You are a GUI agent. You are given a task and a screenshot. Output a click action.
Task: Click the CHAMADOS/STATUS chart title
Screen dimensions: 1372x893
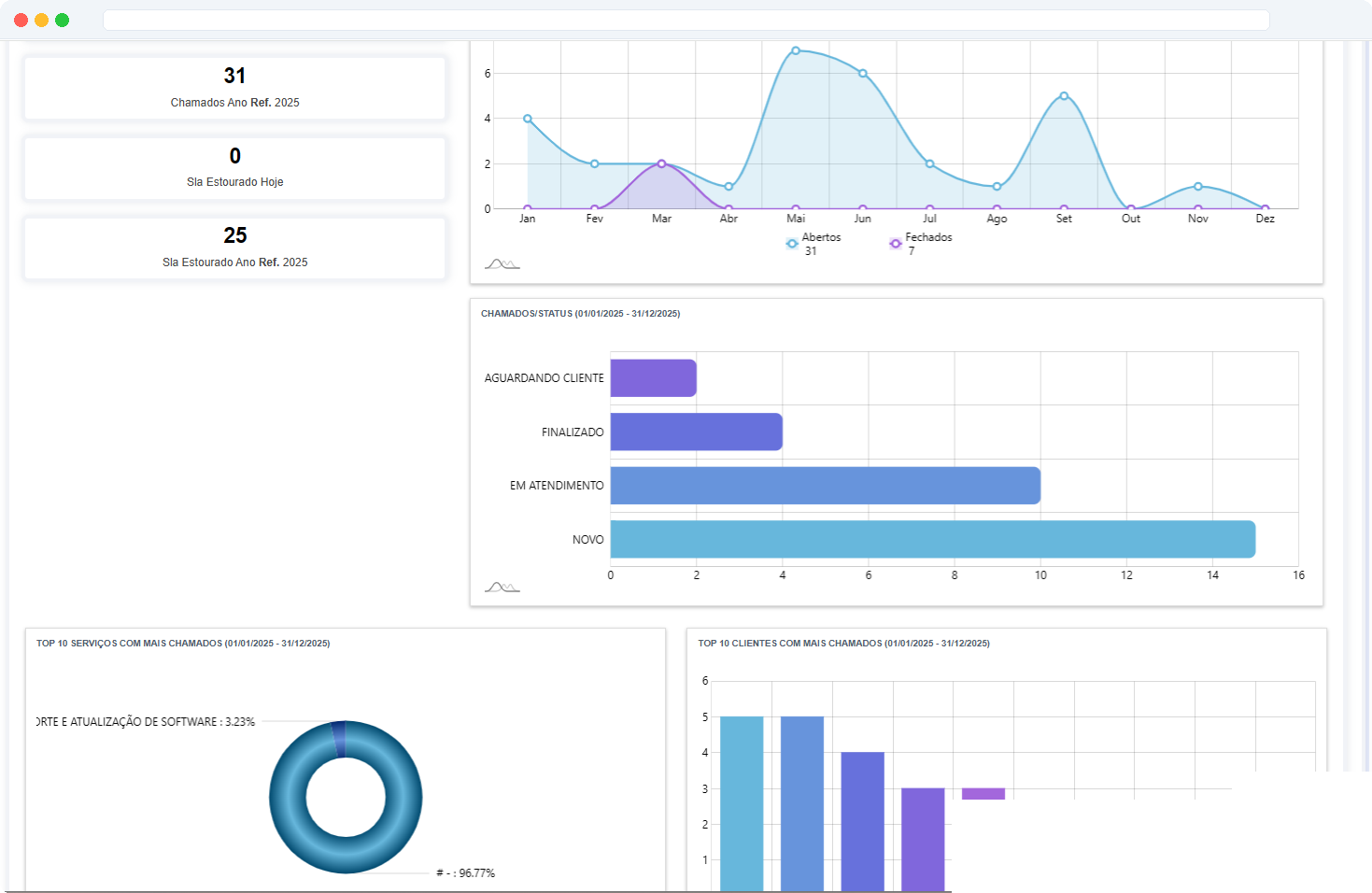(x=580, y=314)
